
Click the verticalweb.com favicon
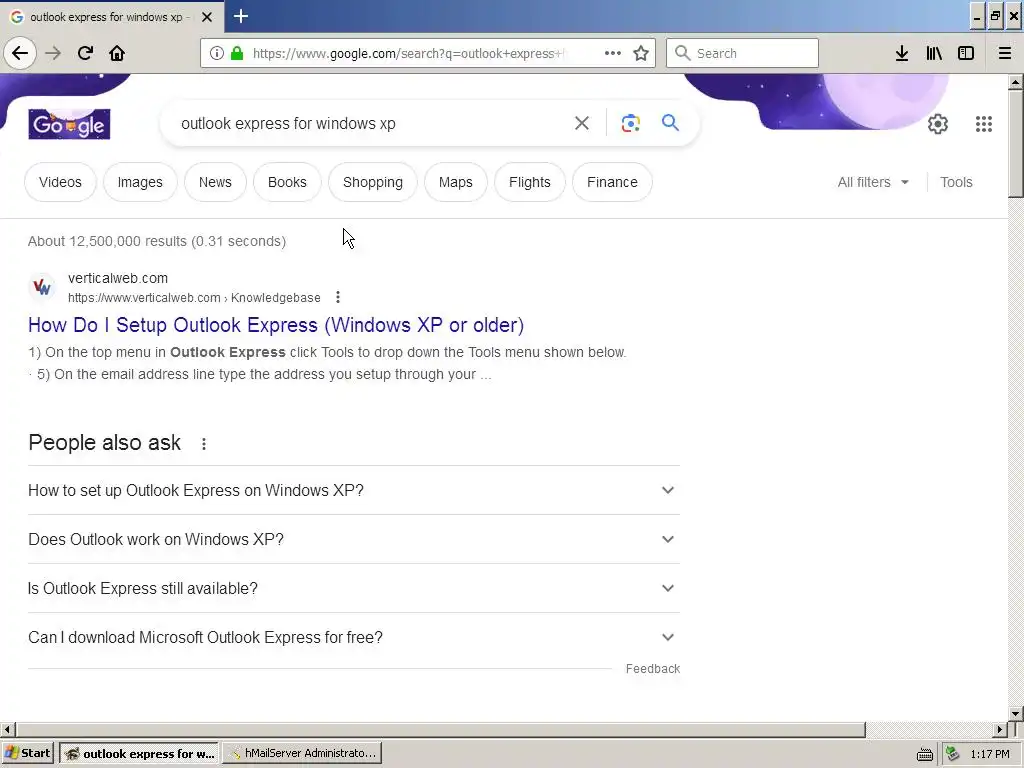pyautogui.click(x=42, y=287)
